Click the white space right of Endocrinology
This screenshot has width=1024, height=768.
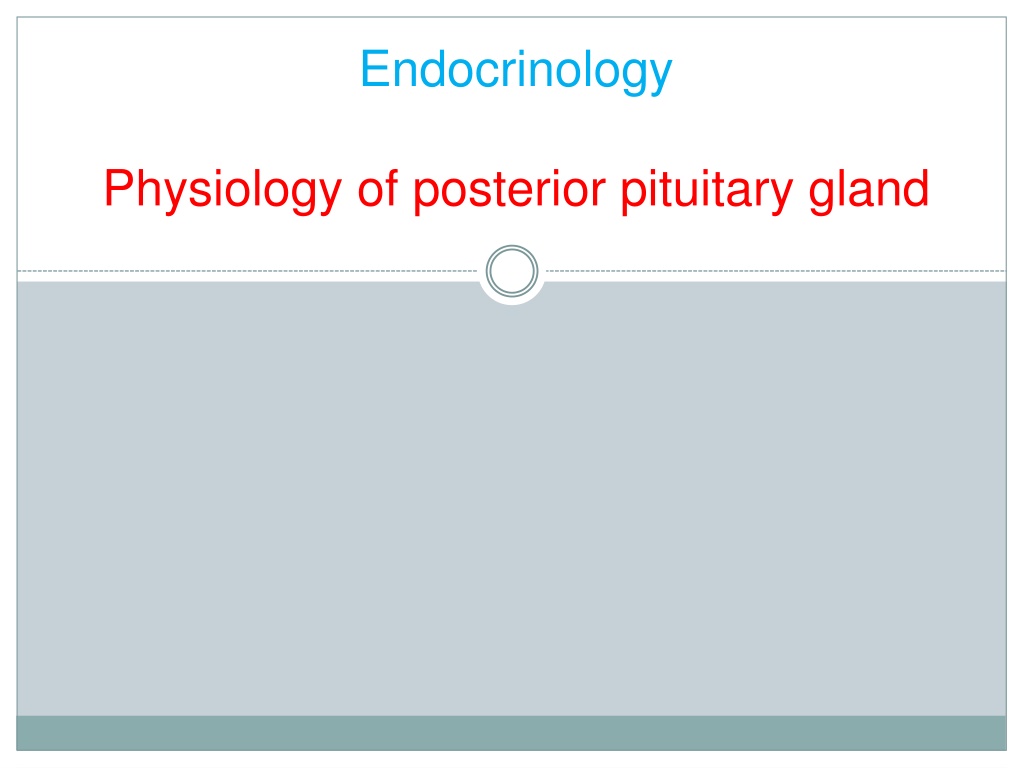[x=839, y=71]
